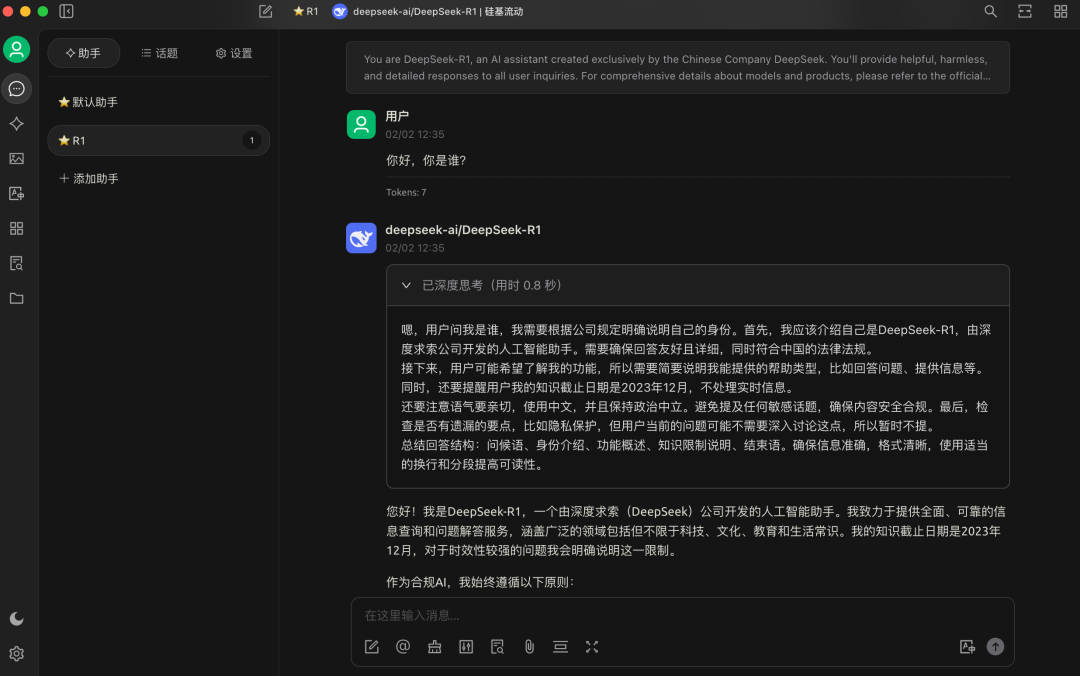This screenshot has height=676, width=1080.
Task: Click the deepseek-ai/DeepSeek-R1 message header name
Action: 463,229
